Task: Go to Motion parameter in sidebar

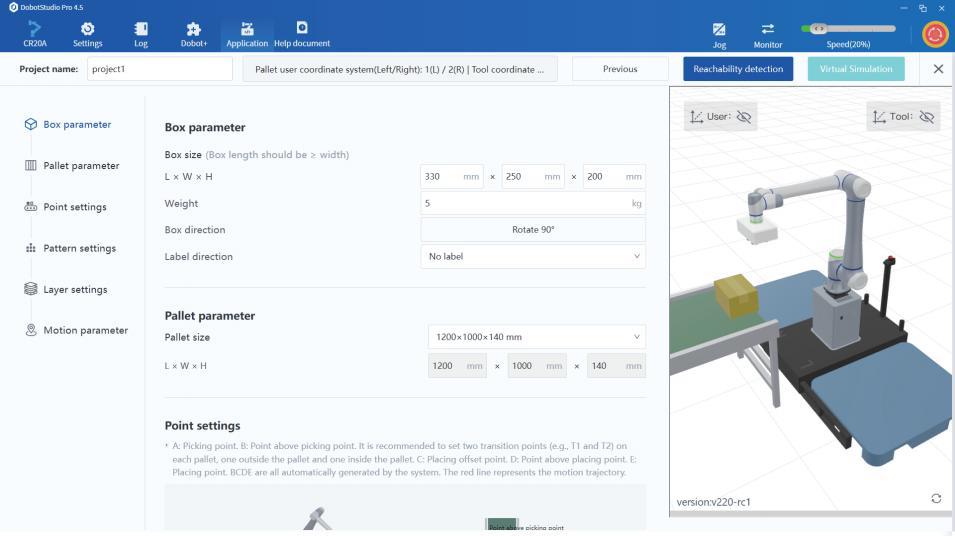Action: [85, 330]
